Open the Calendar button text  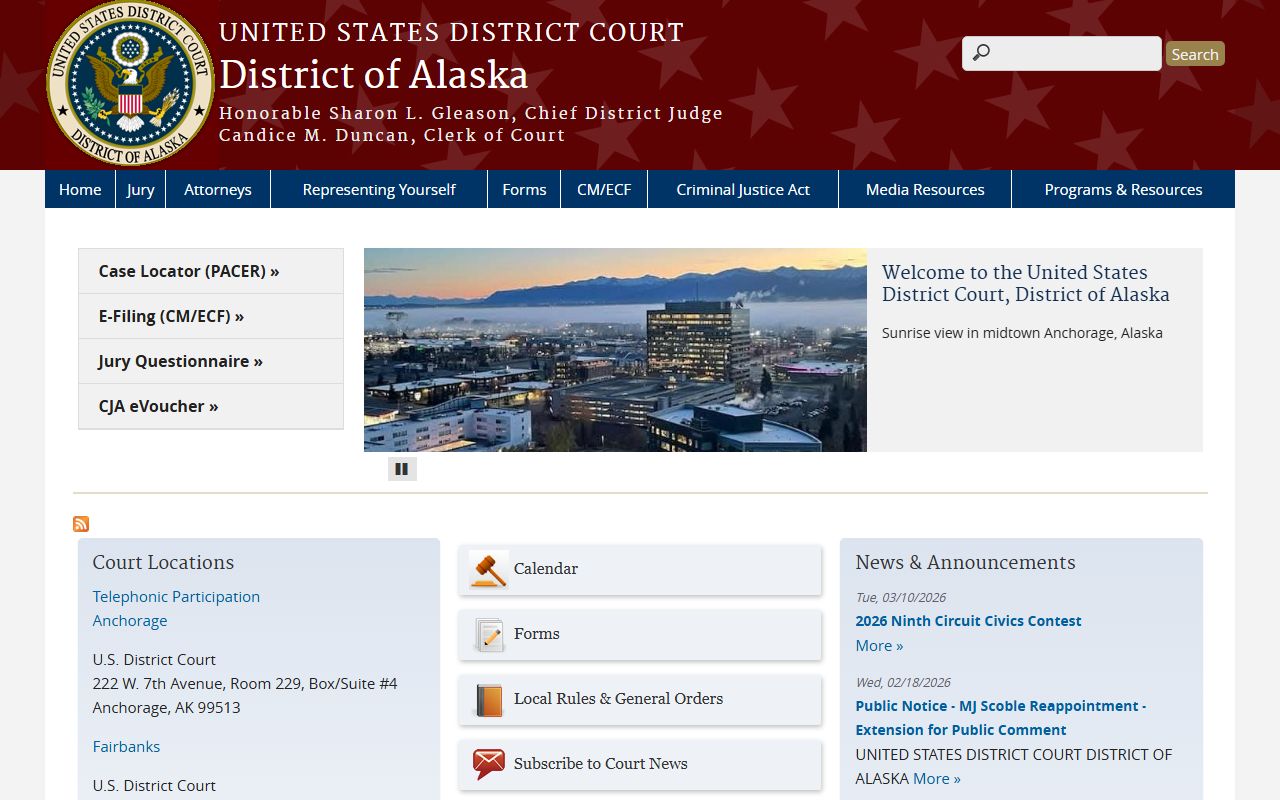546,569
